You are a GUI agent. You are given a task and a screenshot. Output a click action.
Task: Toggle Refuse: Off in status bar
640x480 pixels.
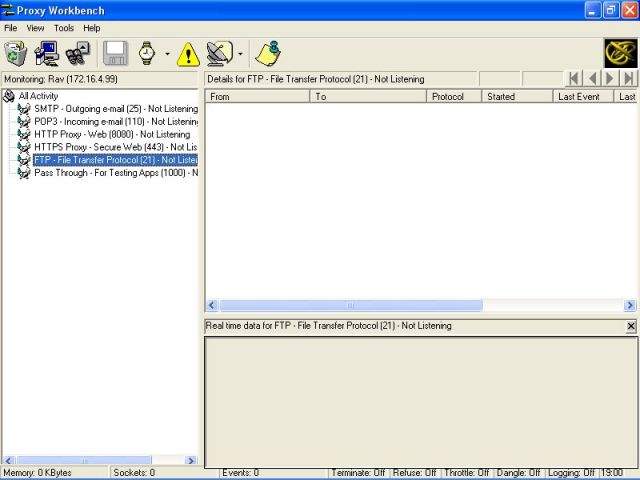click(414, 473)
